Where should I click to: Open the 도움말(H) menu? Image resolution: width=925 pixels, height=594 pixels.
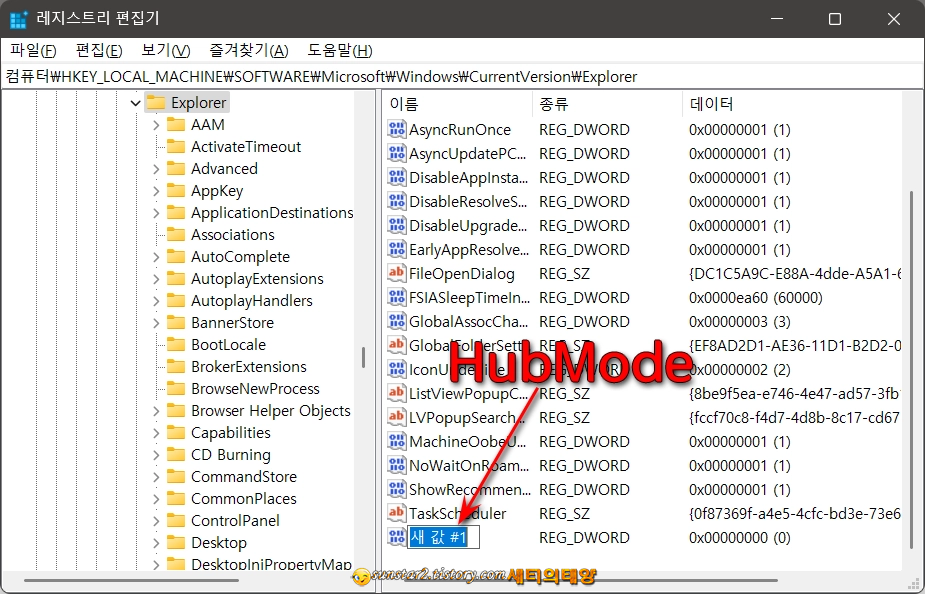[x=340, y=50]
